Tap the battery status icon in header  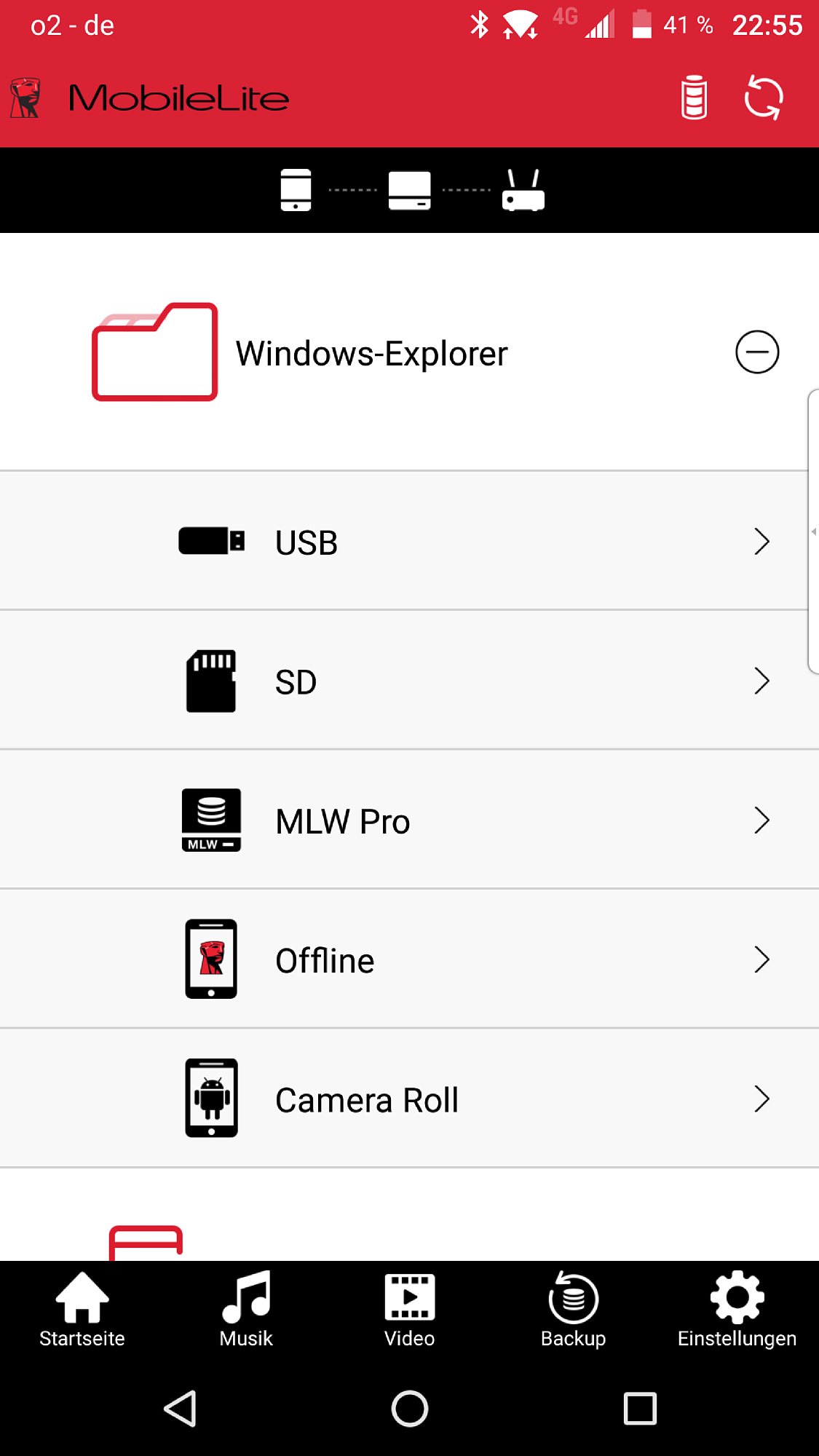coord(694,98)
